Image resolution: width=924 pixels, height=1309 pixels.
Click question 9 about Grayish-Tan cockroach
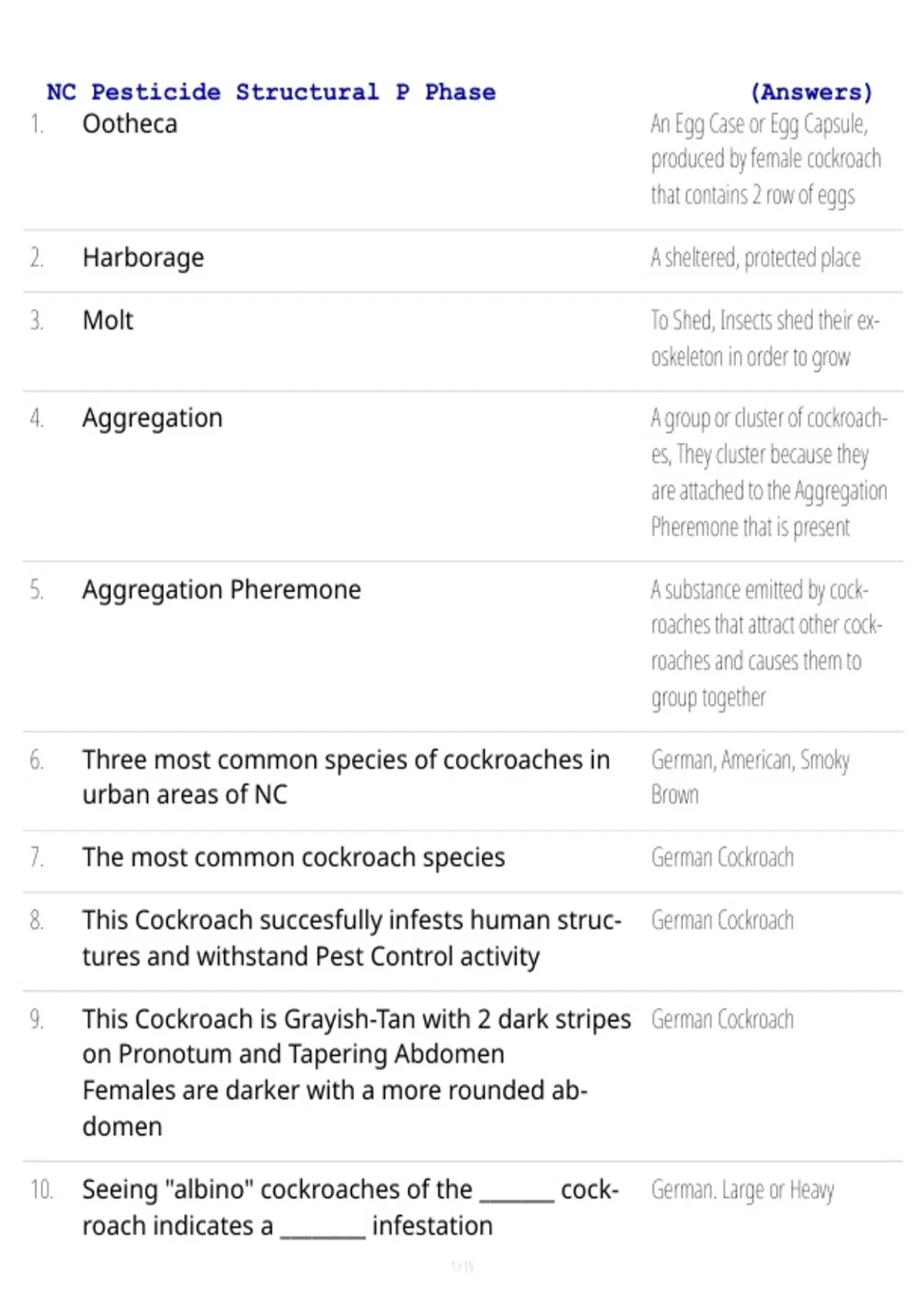coord(357,1073)
